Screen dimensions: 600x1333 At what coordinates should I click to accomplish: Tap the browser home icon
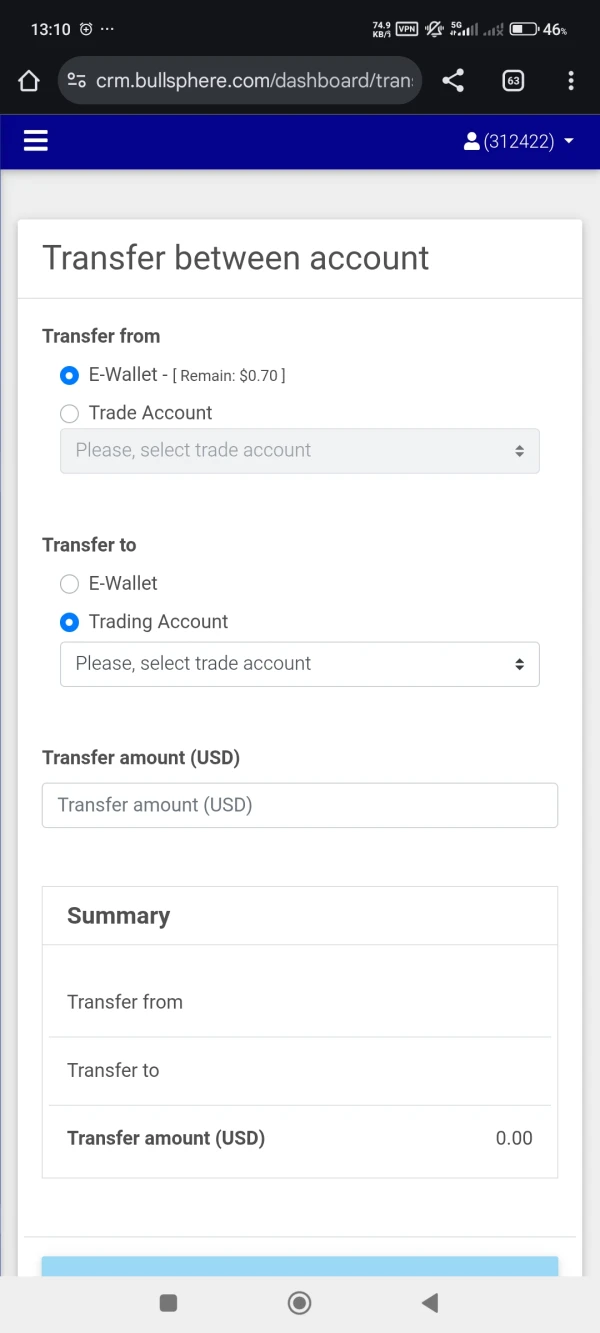[x=28, y=81]
